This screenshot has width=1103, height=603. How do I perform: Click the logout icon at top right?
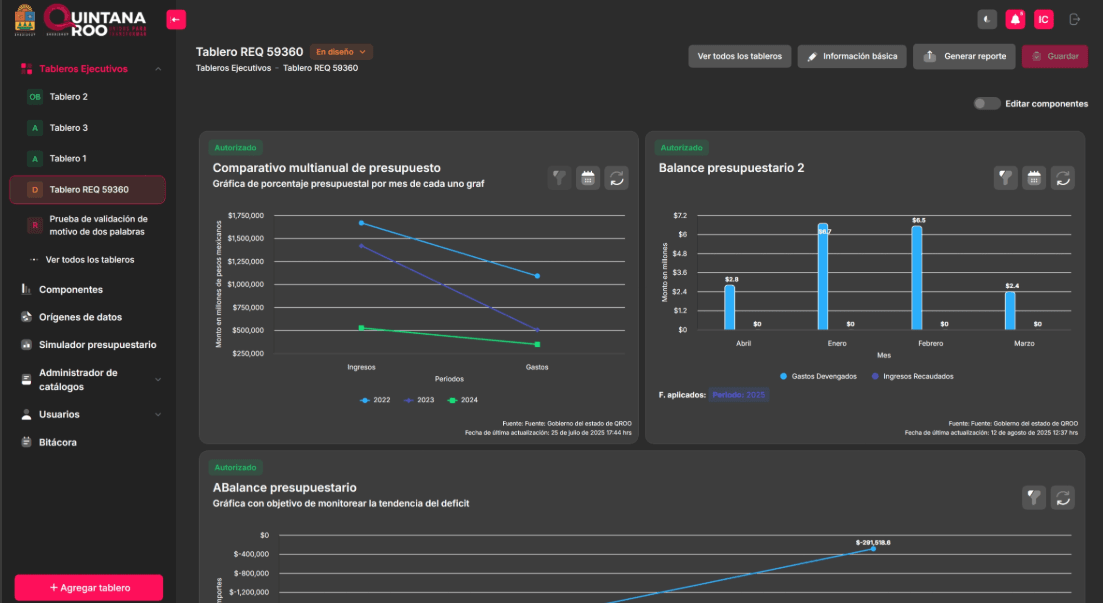pos(1075,19)
